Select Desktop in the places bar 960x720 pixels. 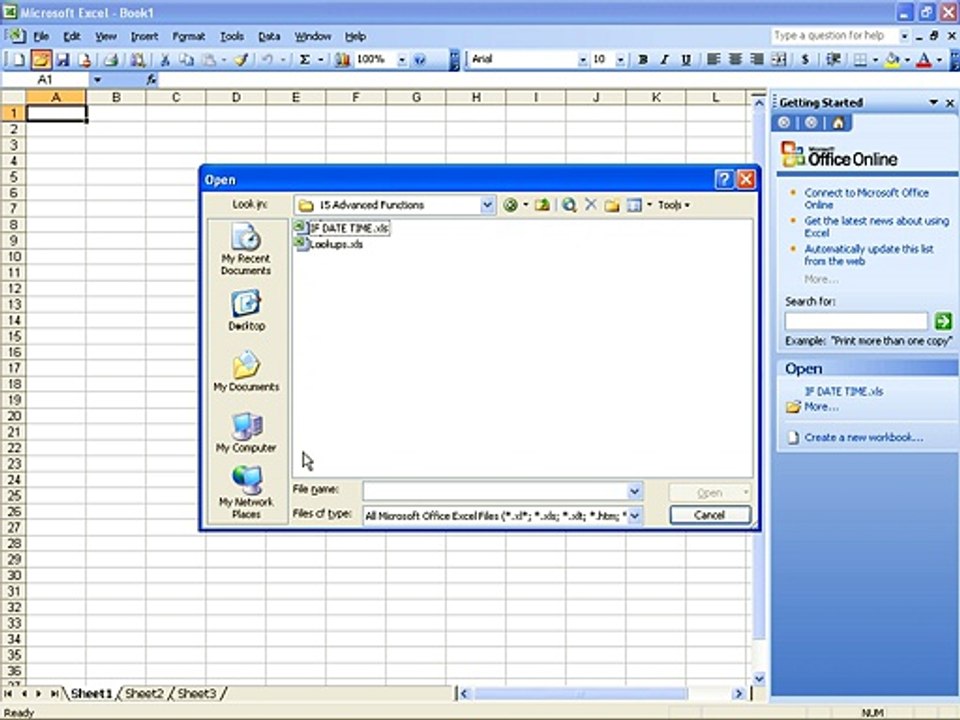pos(246,310)
